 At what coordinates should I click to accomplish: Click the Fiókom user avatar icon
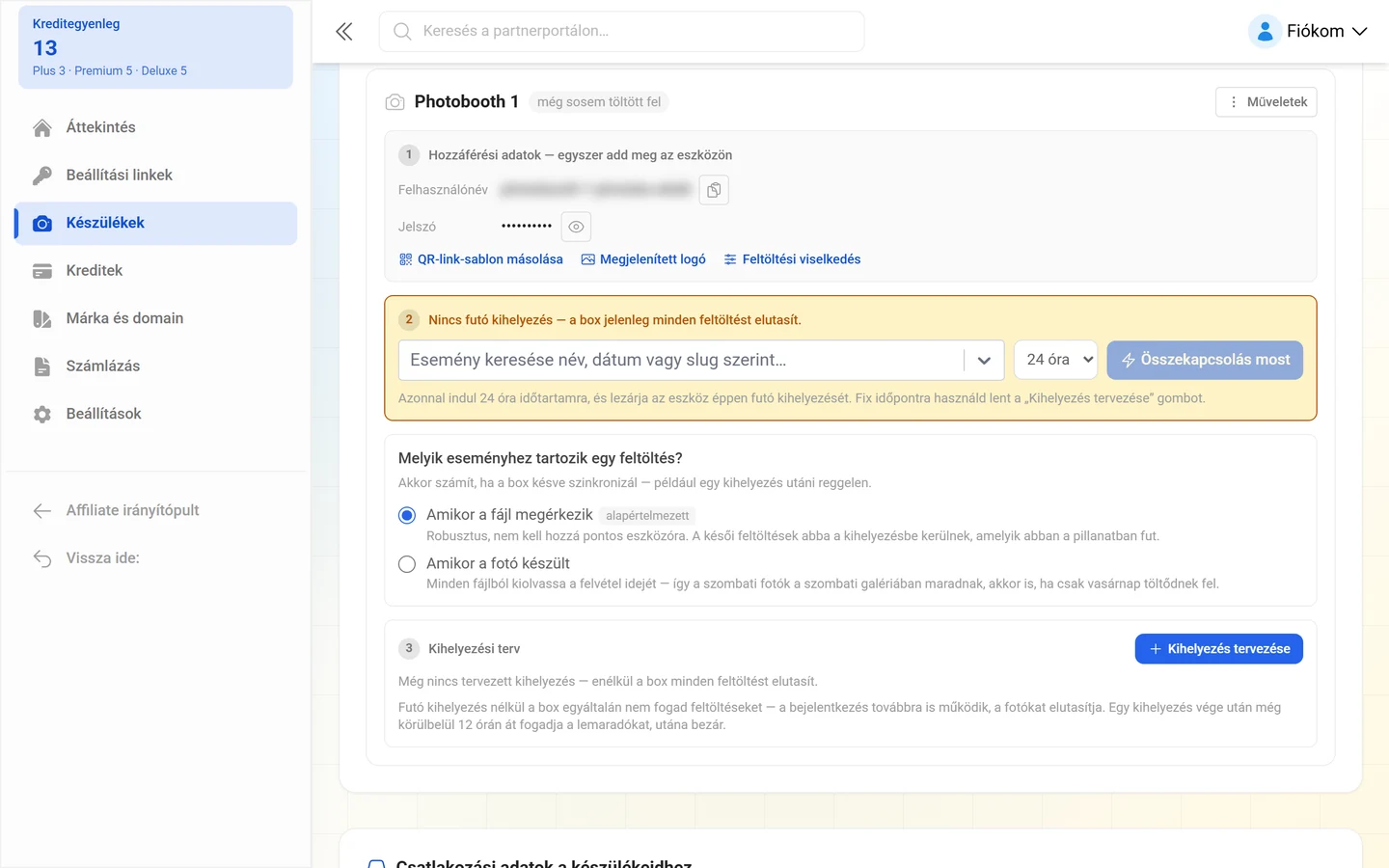(x=1265, y=32)
